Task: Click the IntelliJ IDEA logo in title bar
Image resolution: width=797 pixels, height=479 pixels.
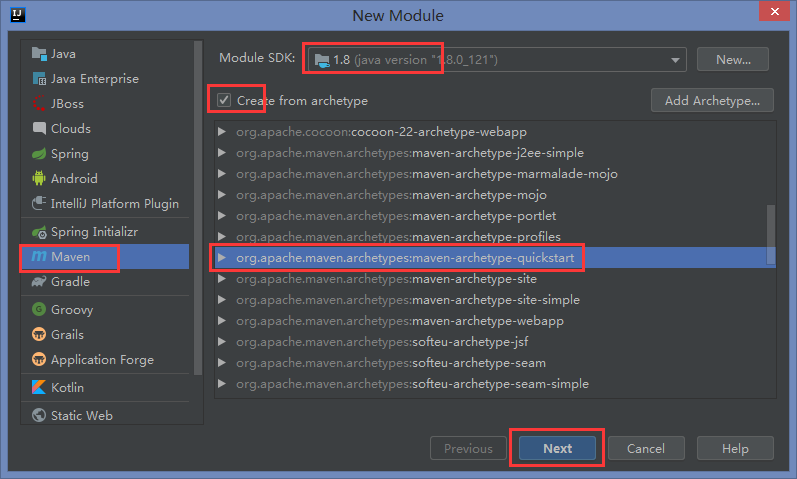Action: [x=18, y=15]
